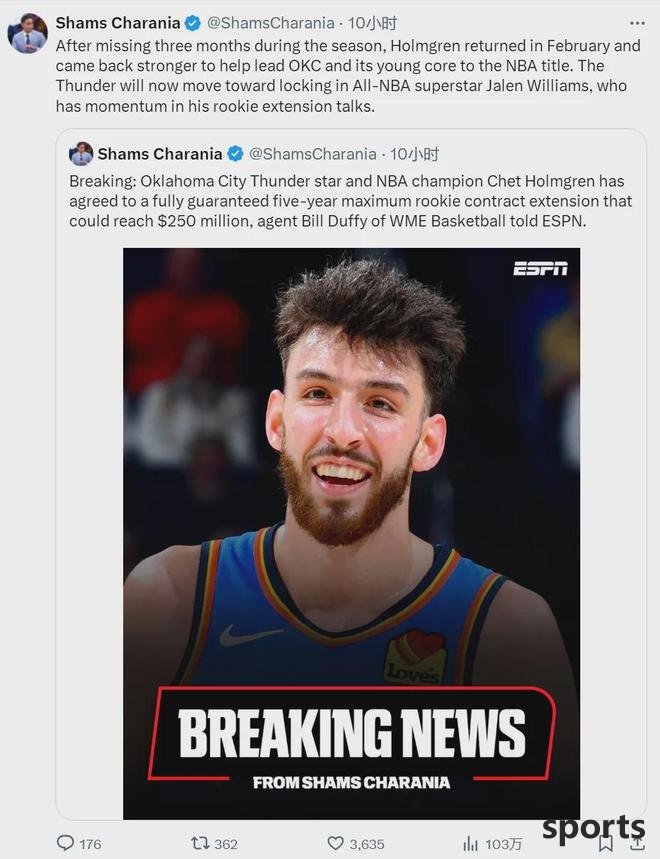
Task: Open the quoted tweet Breaking text
Action: coord(351,201)
